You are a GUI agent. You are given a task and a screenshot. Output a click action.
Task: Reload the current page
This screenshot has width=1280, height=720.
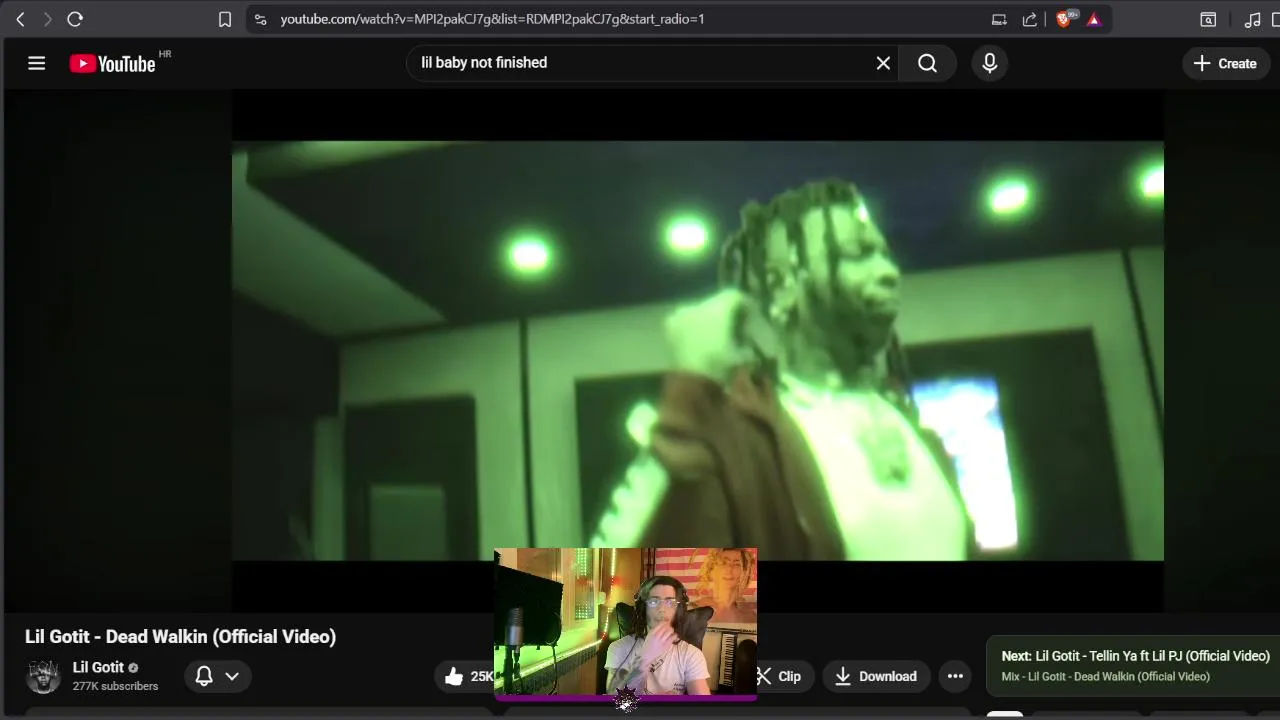pos(75,19)
